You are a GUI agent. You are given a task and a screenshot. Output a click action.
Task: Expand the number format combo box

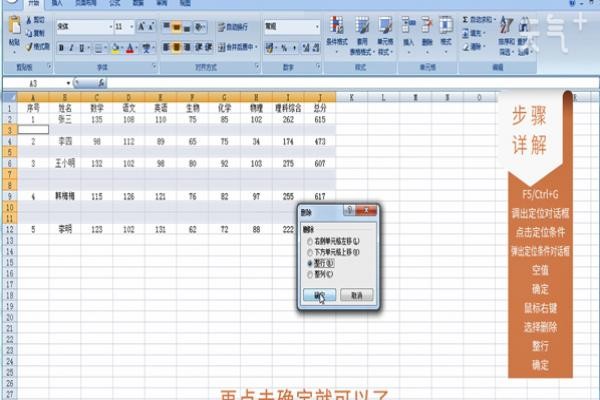317,26
